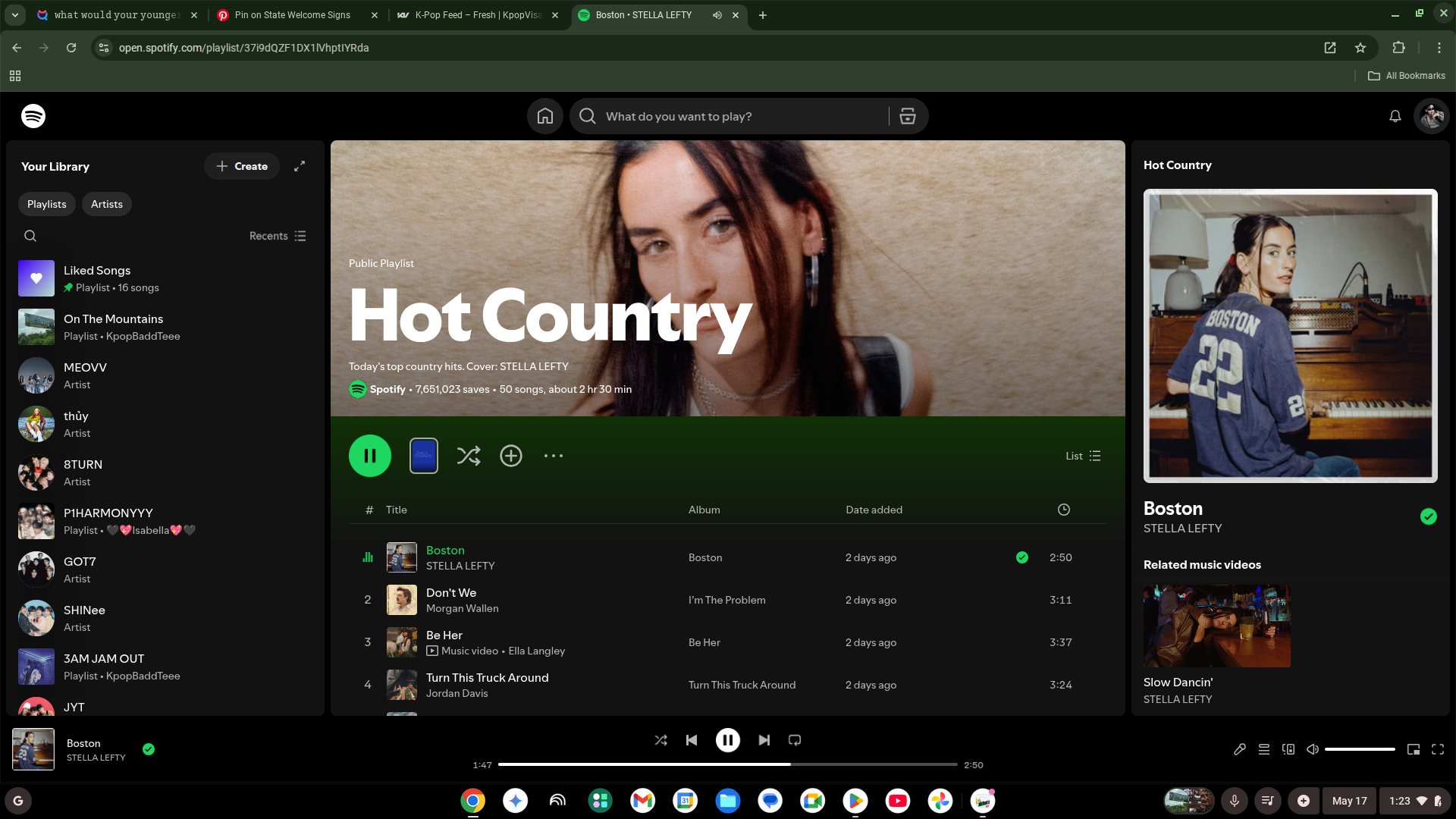This screenshot has height=819, width=1456.
Task: Open the MEOVV artist in library
Action: tap(165, 375)
